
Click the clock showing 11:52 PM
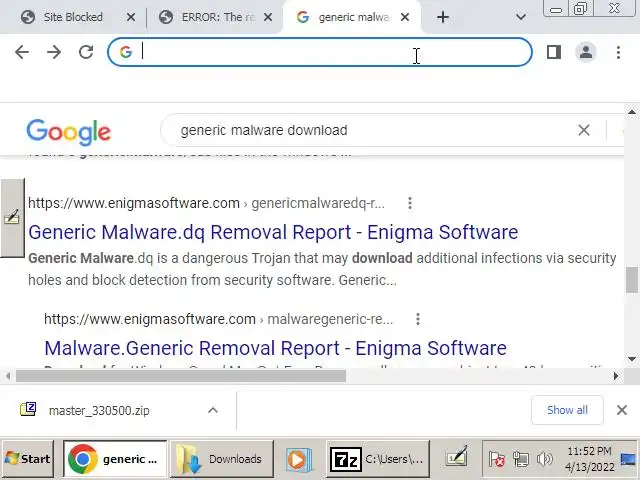click(x=589, y=459)
